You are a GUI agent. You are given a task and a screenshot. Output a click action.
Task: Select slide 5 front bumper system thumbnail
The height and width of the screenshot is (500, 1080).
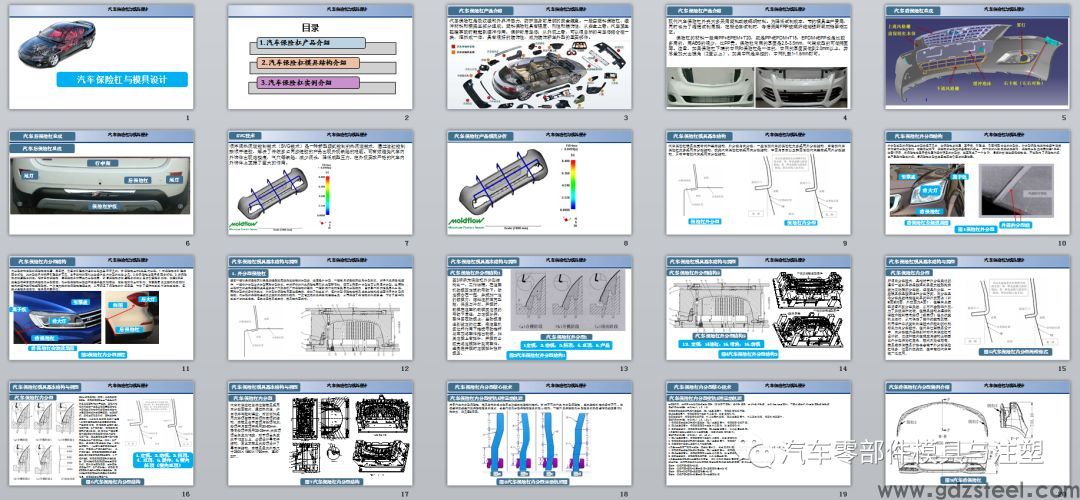click(x=977, y=56)
